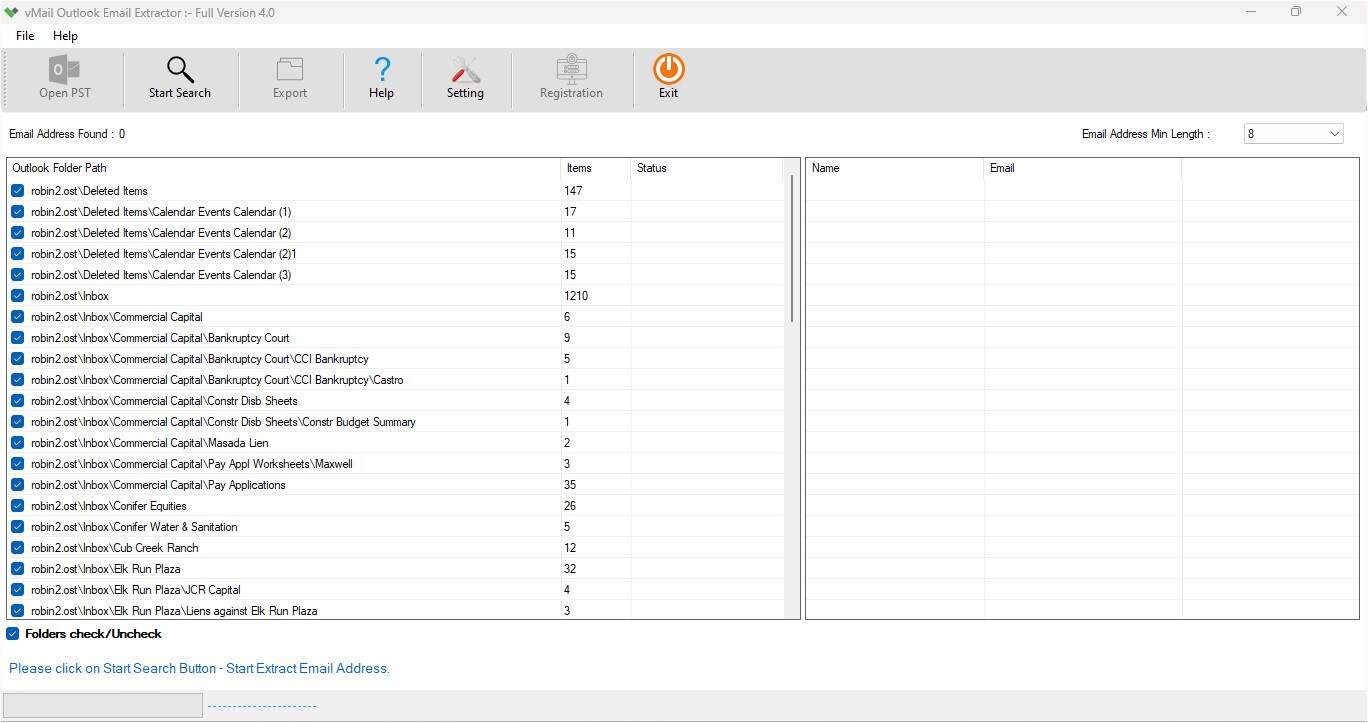The height and width of the screenshot is (723, 1368).
Task: Select the Constr Disb Sheets row text
Action: 164,401
